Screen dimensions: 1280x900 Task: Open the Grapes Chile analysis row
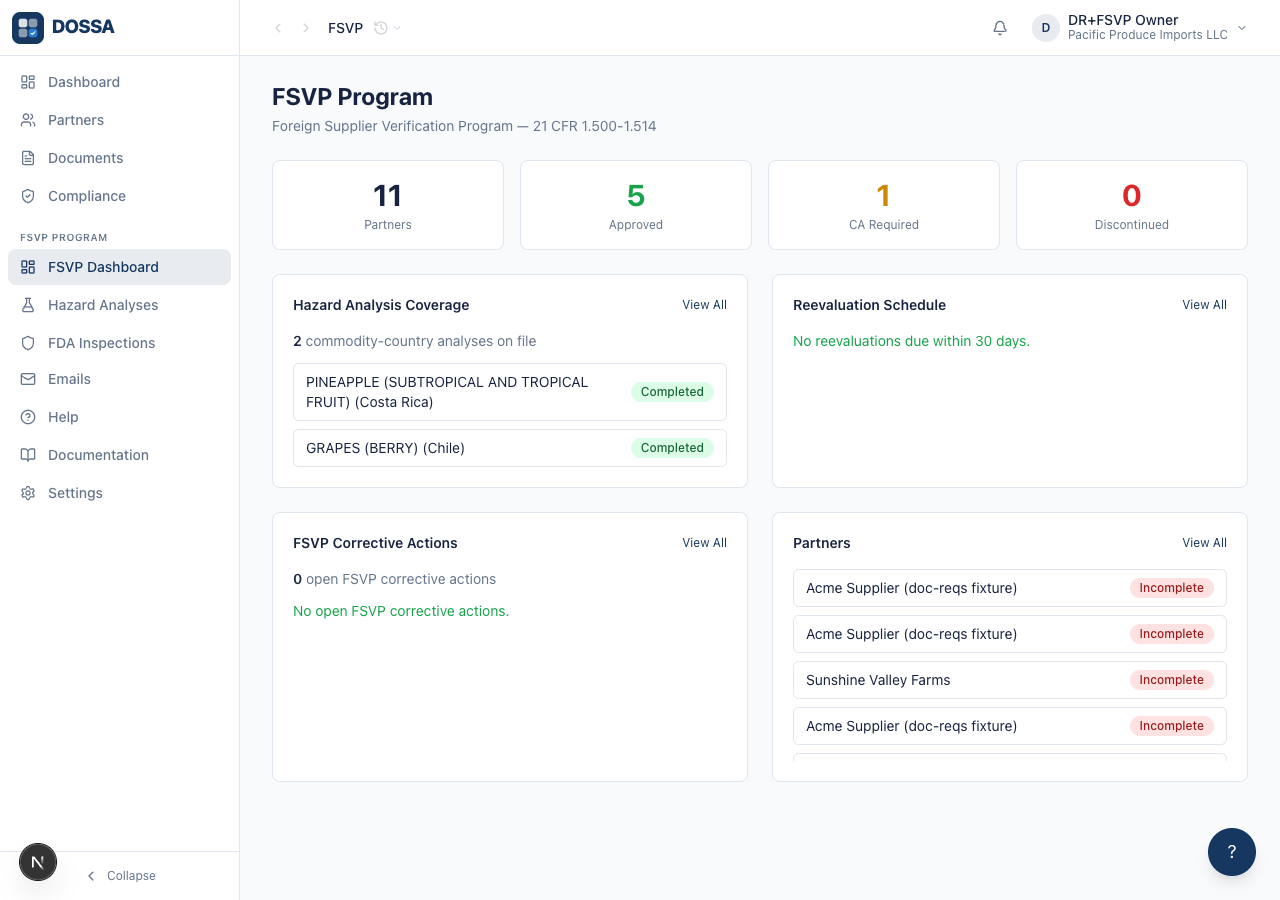[510, 448]
